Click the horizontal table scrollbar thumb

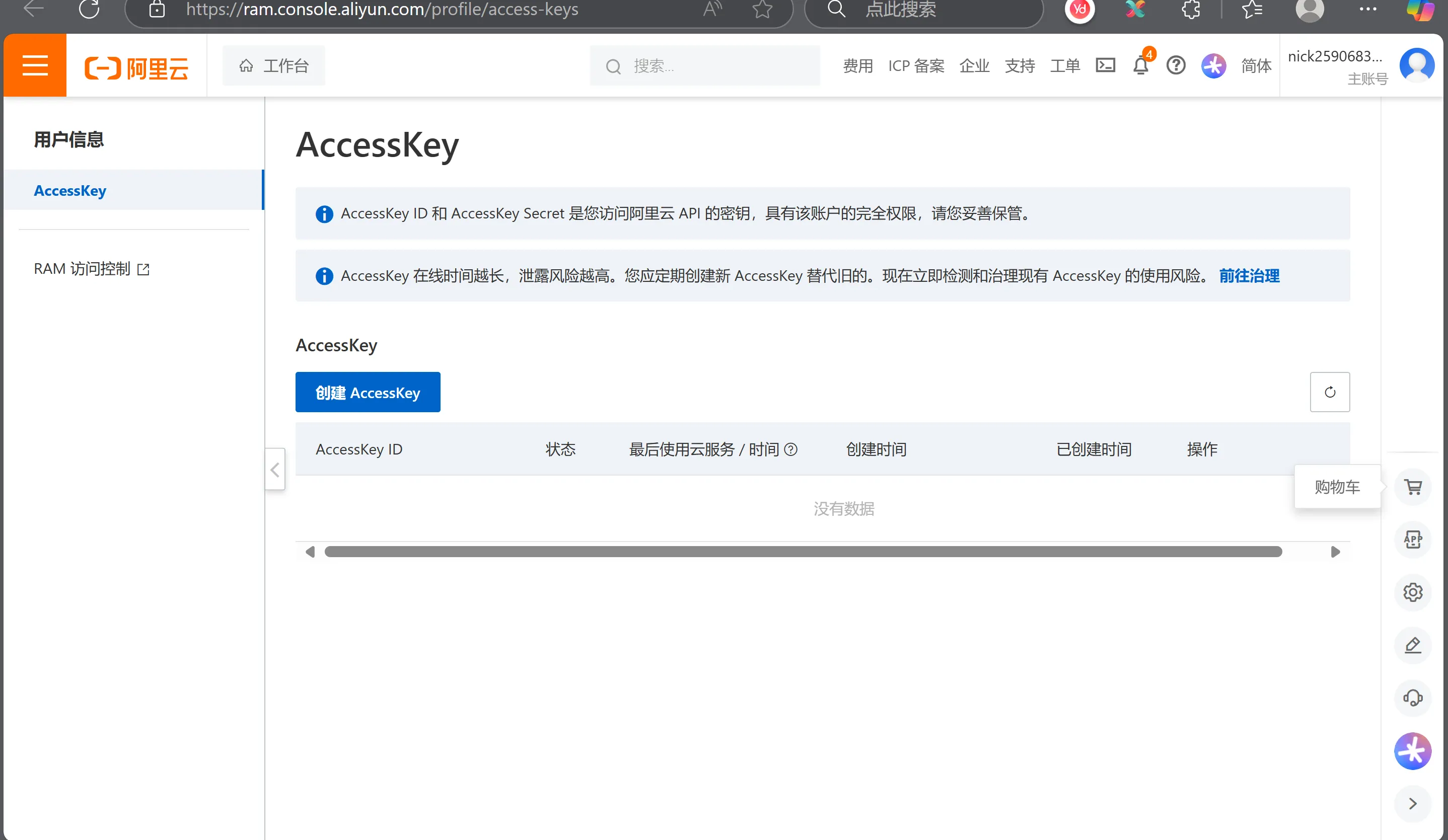(x=803, y=552)
